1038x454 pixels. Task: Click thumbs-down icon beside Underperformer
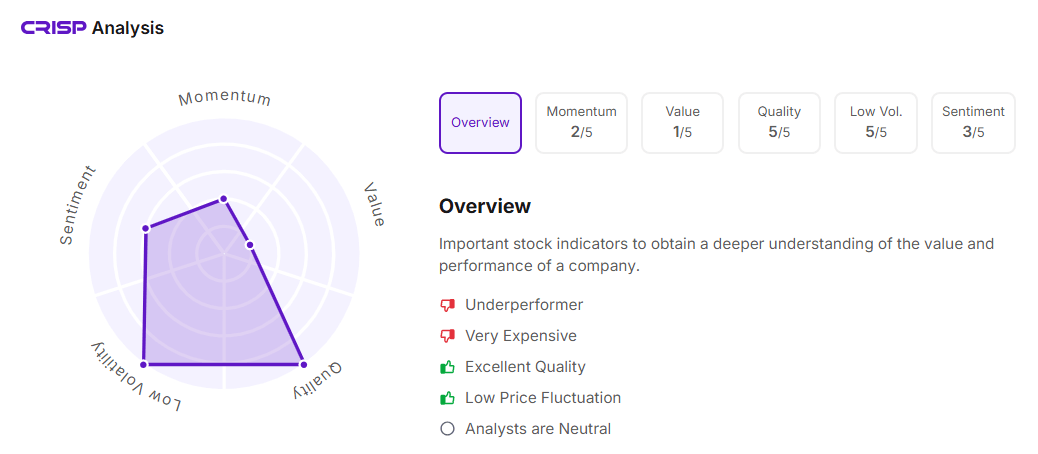pyautogui.click(x=447, y=305)
